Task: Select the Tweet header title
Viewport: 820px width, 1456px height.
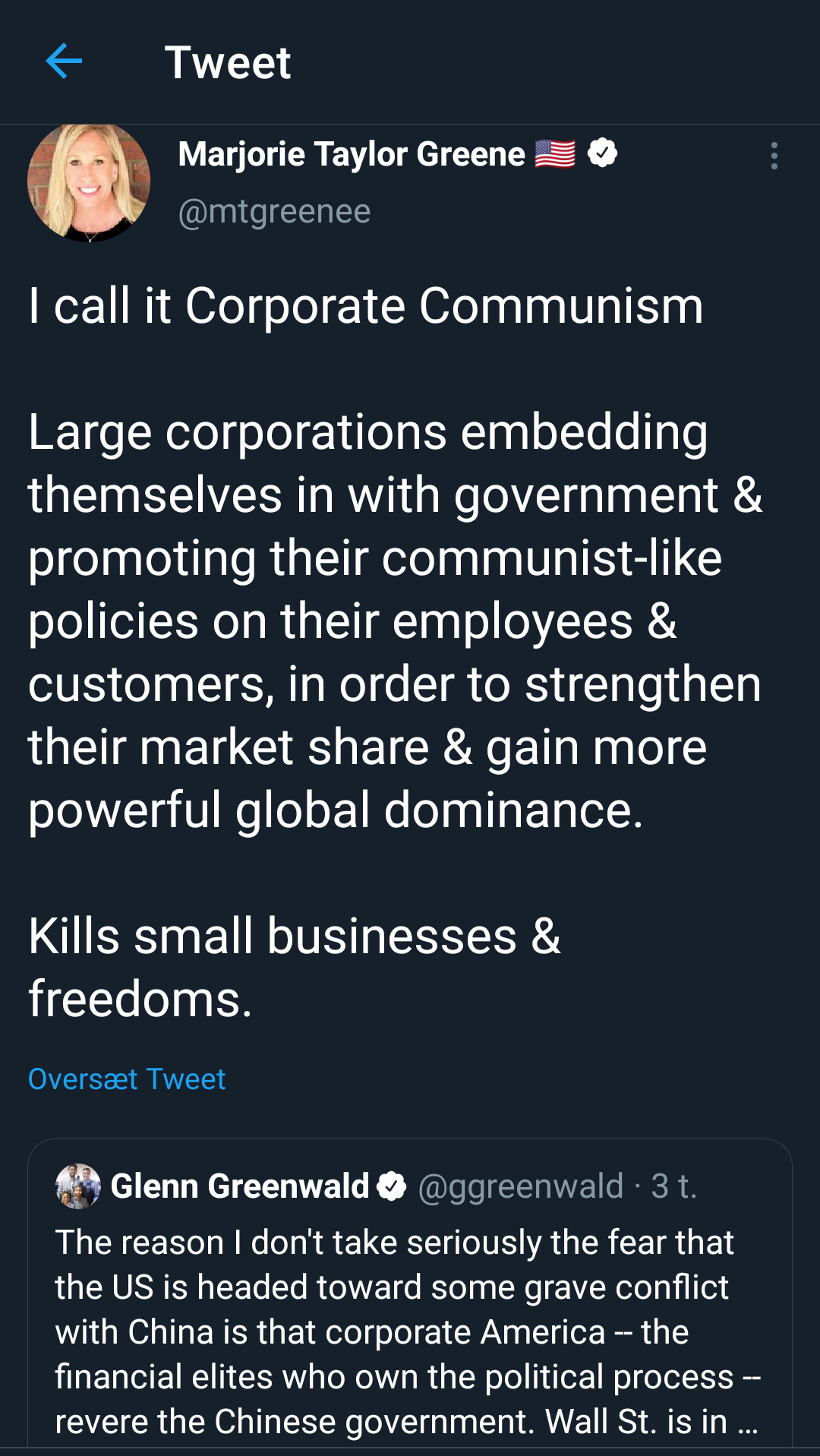Action: tap(229, 62)
